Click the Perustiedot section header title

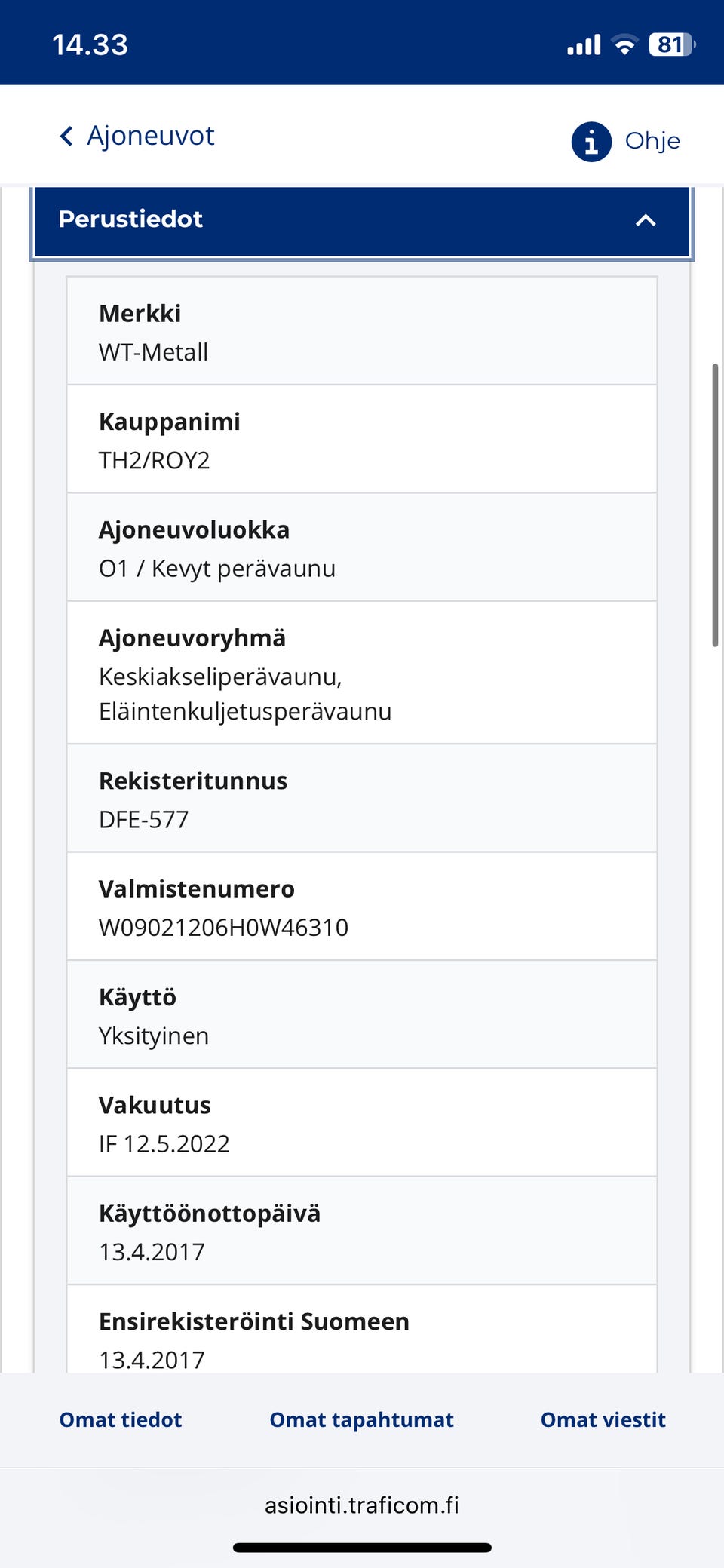[130, 219]
